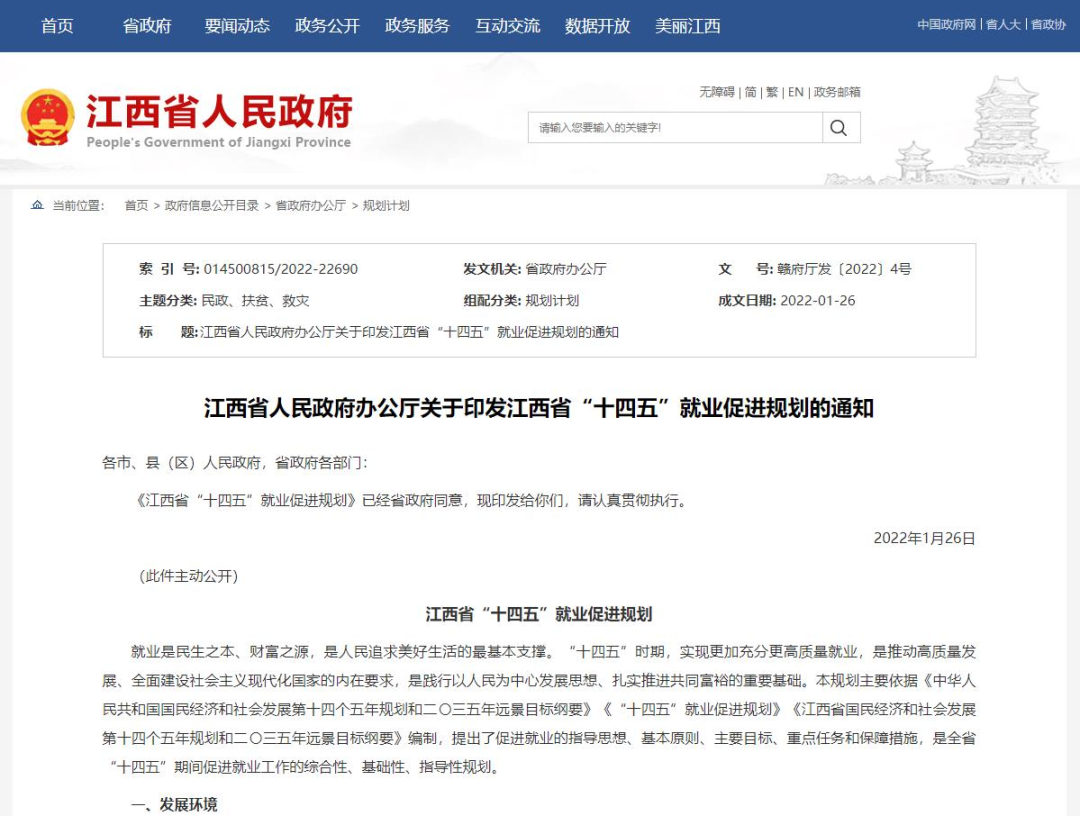The height and width of the screenshot is (816, 1080).
Task: Click the keyword search input field
Action: 675,127
